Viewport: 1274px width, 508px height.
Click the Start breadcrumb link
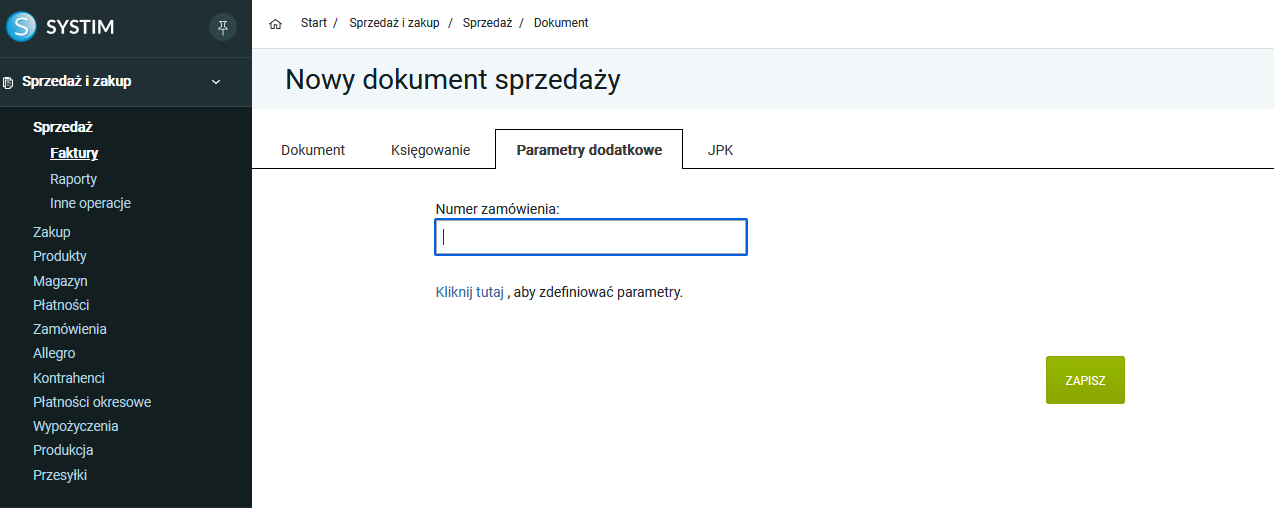tap(314, 23)
